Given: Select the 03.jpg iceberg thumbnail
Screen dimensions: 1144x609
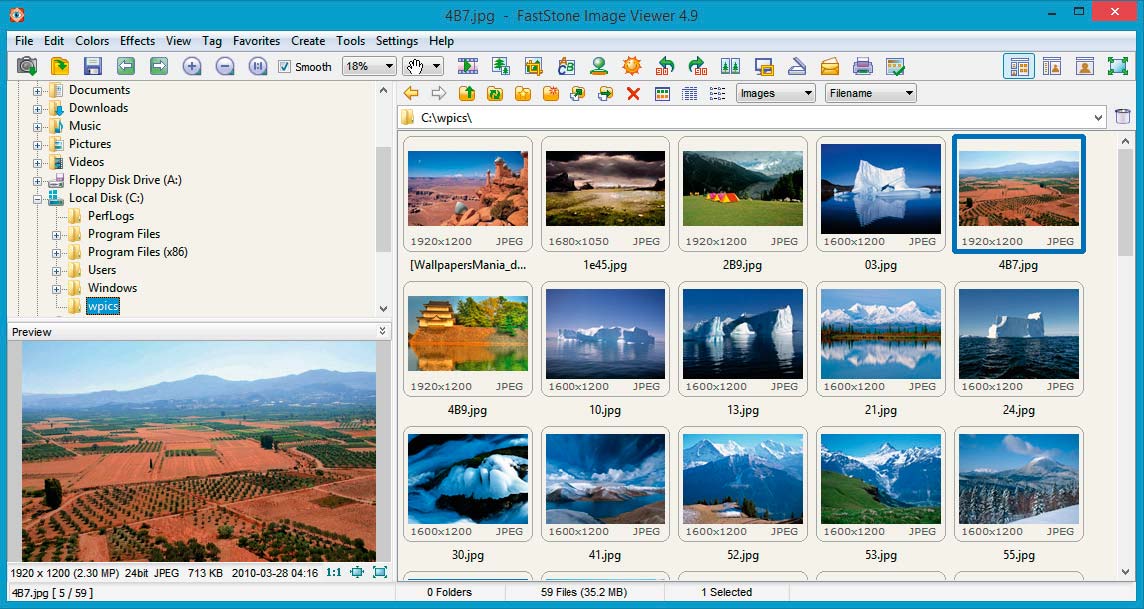Looking at the screenshot, I should click(881, 193).
